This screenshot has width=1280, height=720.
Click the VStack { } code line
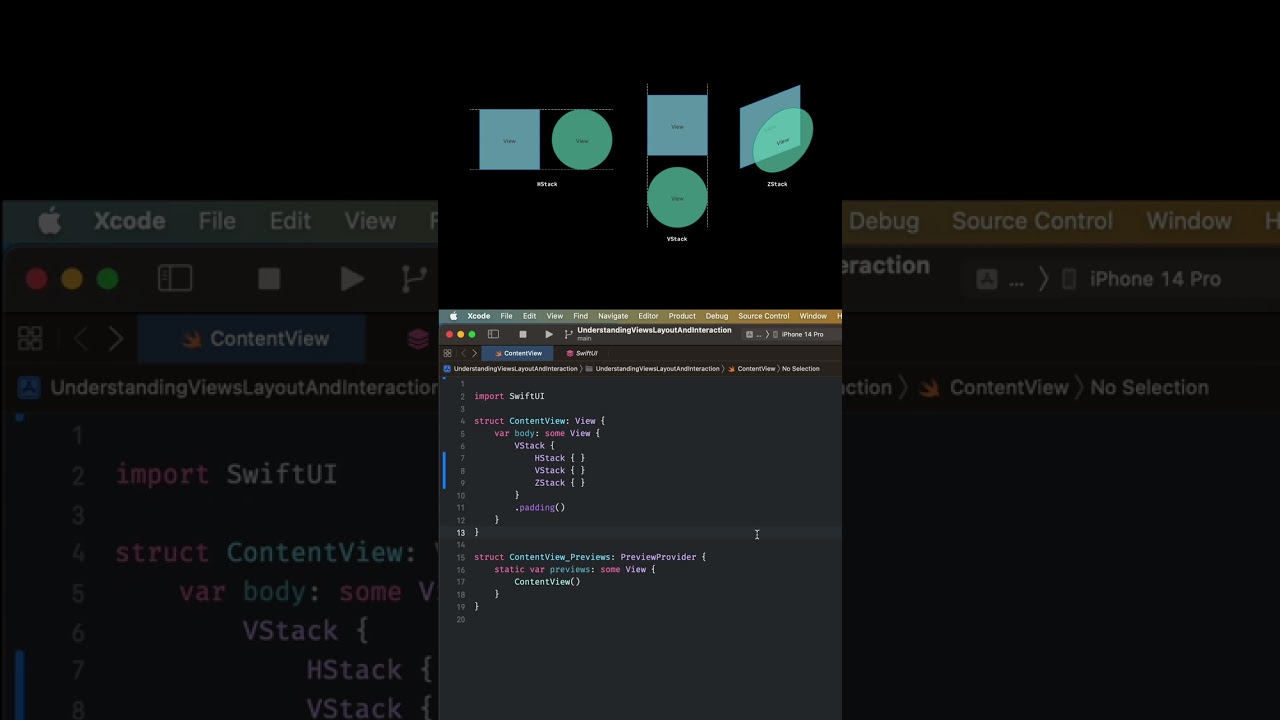pyautogui.click(x=559, y=470)
